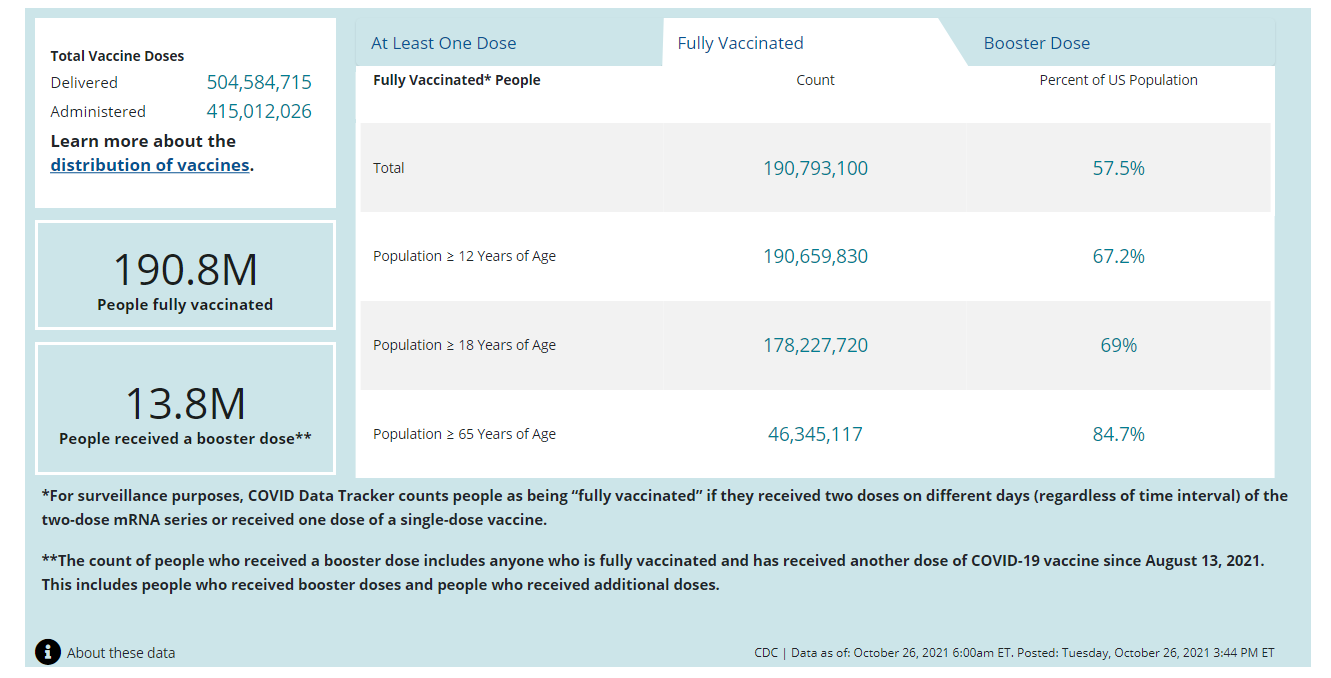Click the info icon beside About these data
1331x678 pixels.
[48, 652]
